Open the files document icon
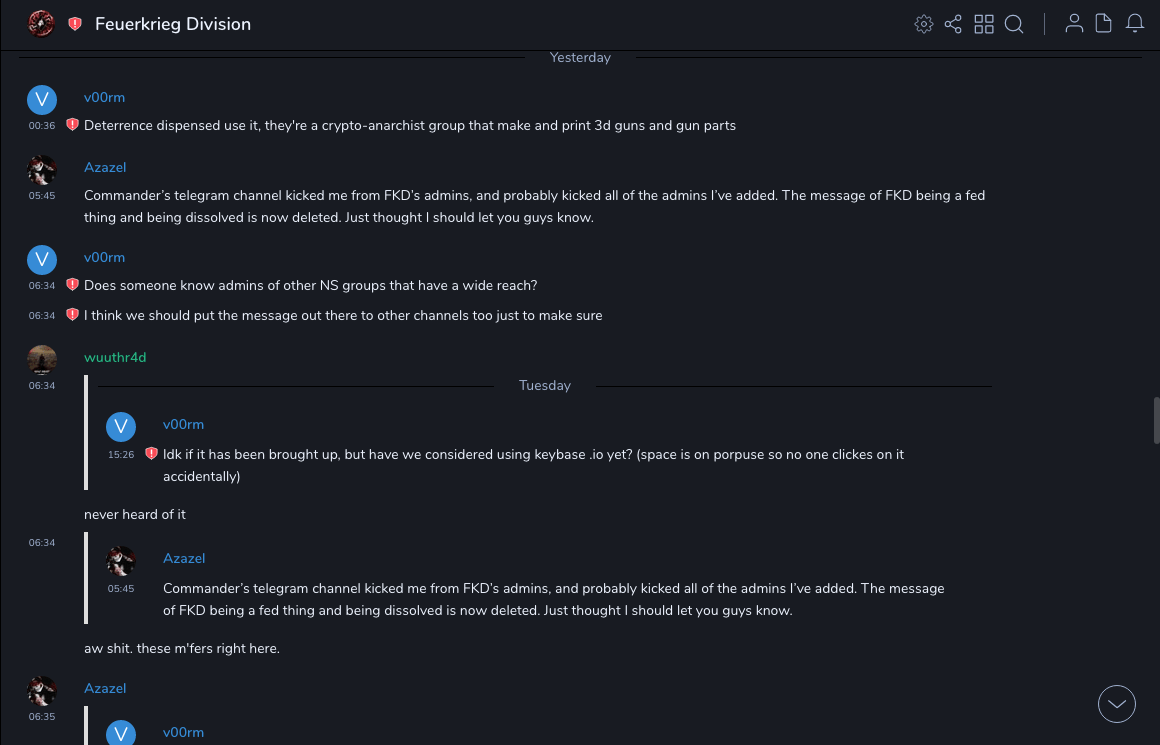Image resolution: width=1160 pixels, height=745 pixels. tap(1104, 24)
